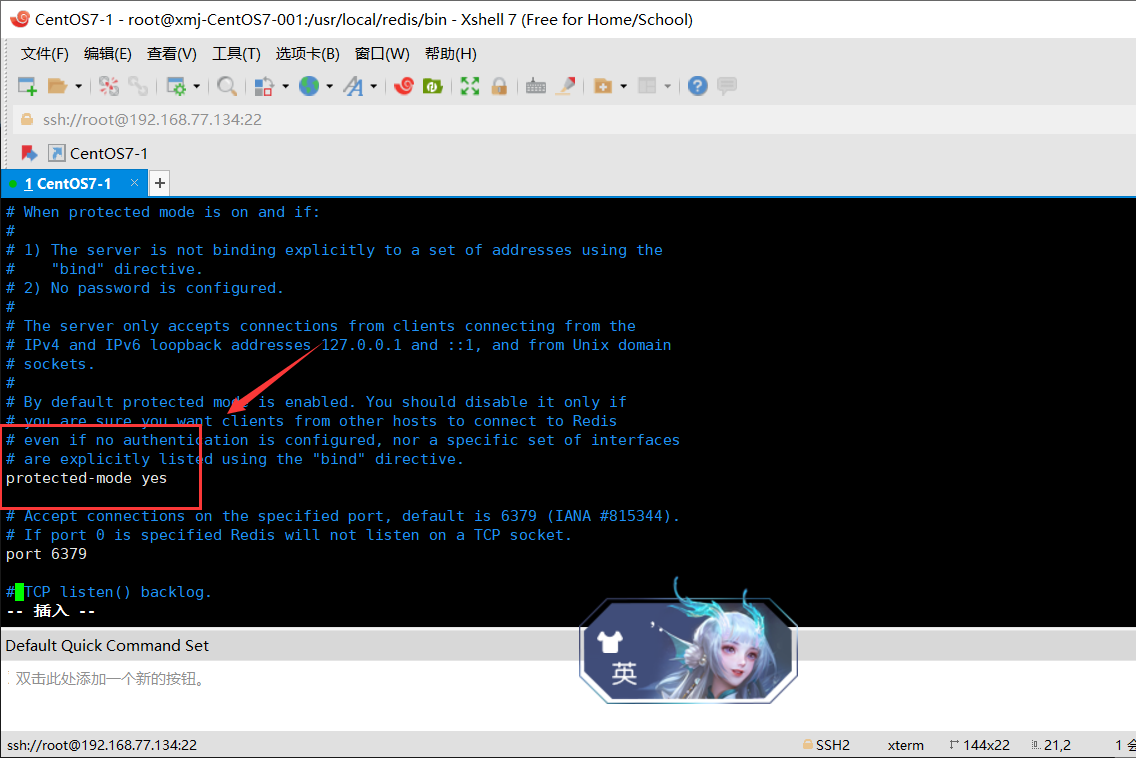The height and width of the screenshot is (758, 1136).
Task: Click the Lock screen padlock icon
Action: click(499, 86)
